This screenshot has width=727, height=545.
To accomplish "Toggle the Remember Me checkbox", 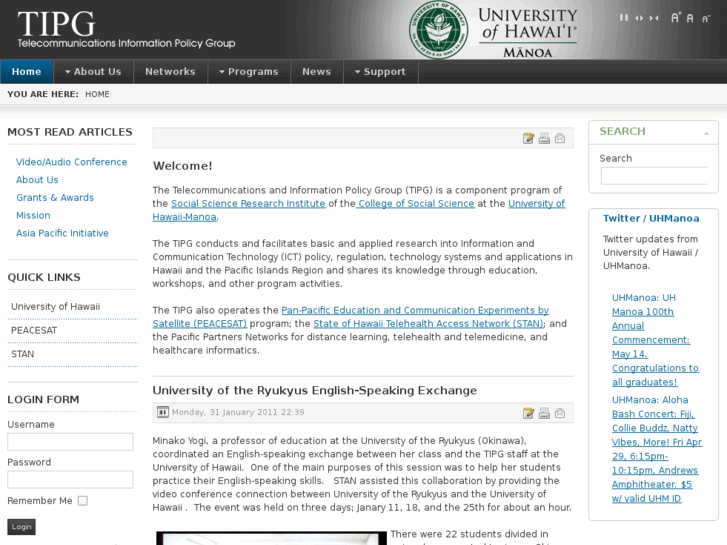I will pyautogui.click(x=83, y=500).
